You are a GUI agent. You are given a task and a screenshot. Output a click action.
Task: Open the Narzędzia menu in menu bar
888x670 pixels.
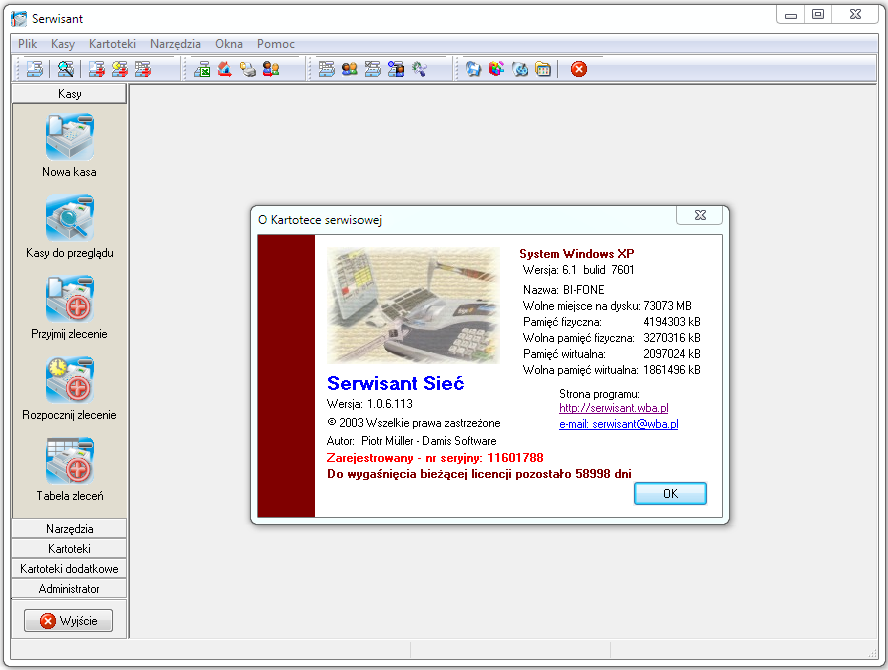click(x=175, y=44)
